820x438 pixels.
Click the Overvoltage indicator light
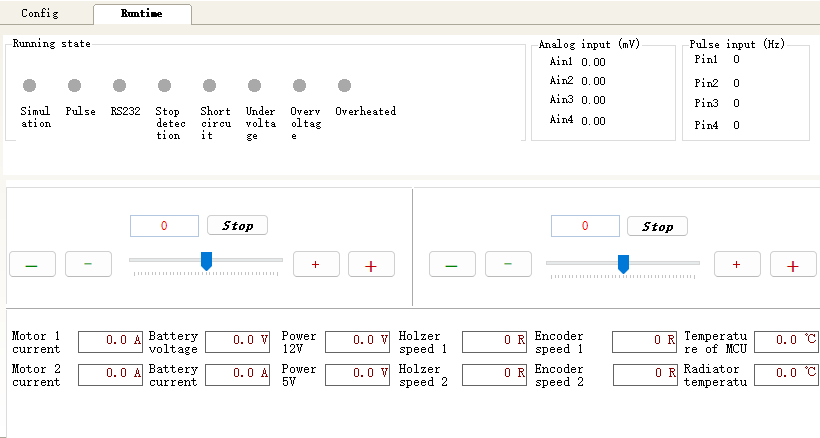pyautogui.click(x=299, y=86)
